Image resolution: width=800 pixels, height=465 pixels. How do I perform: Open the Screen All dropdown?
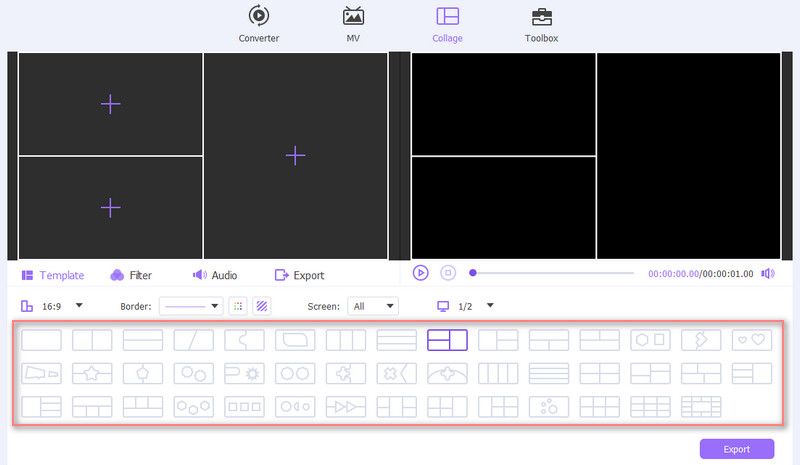coord(373,306)
